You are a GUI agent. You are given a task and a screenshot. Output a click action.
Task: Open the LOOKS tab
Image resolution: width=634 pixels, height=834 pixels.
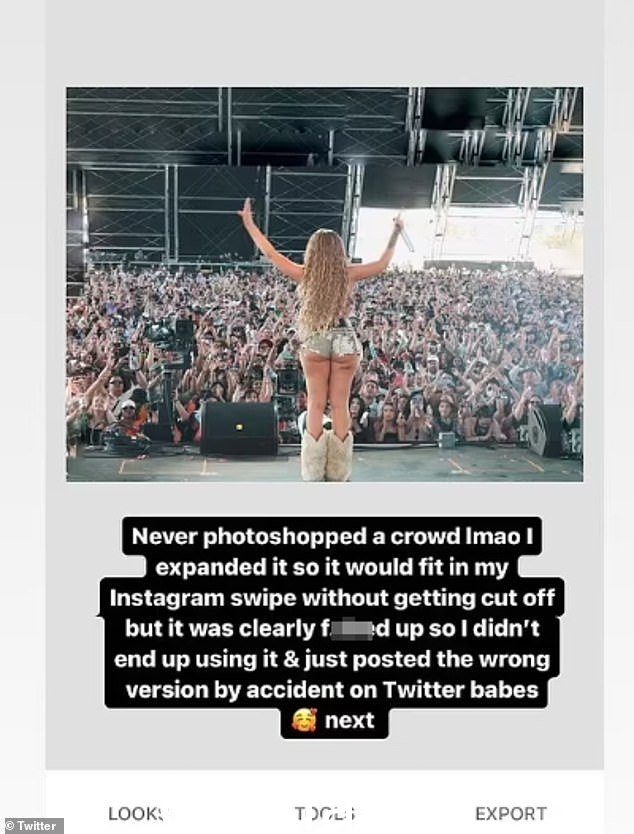click(136, 814)
